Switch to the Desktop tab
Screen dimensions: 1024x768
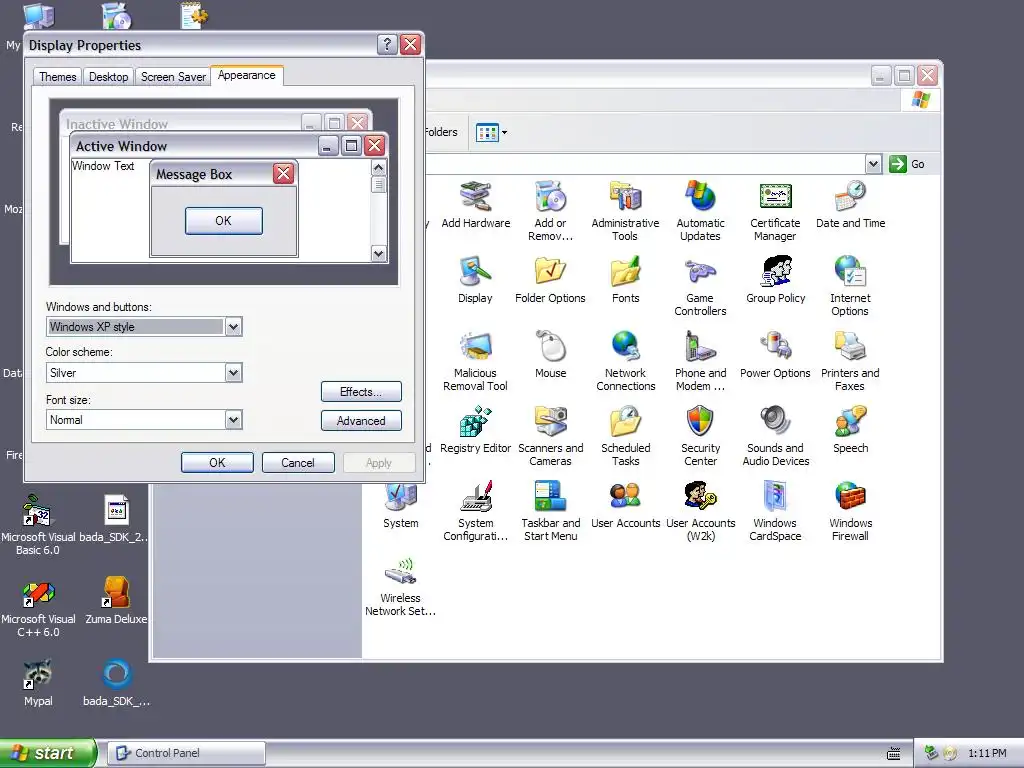(108, 77)
